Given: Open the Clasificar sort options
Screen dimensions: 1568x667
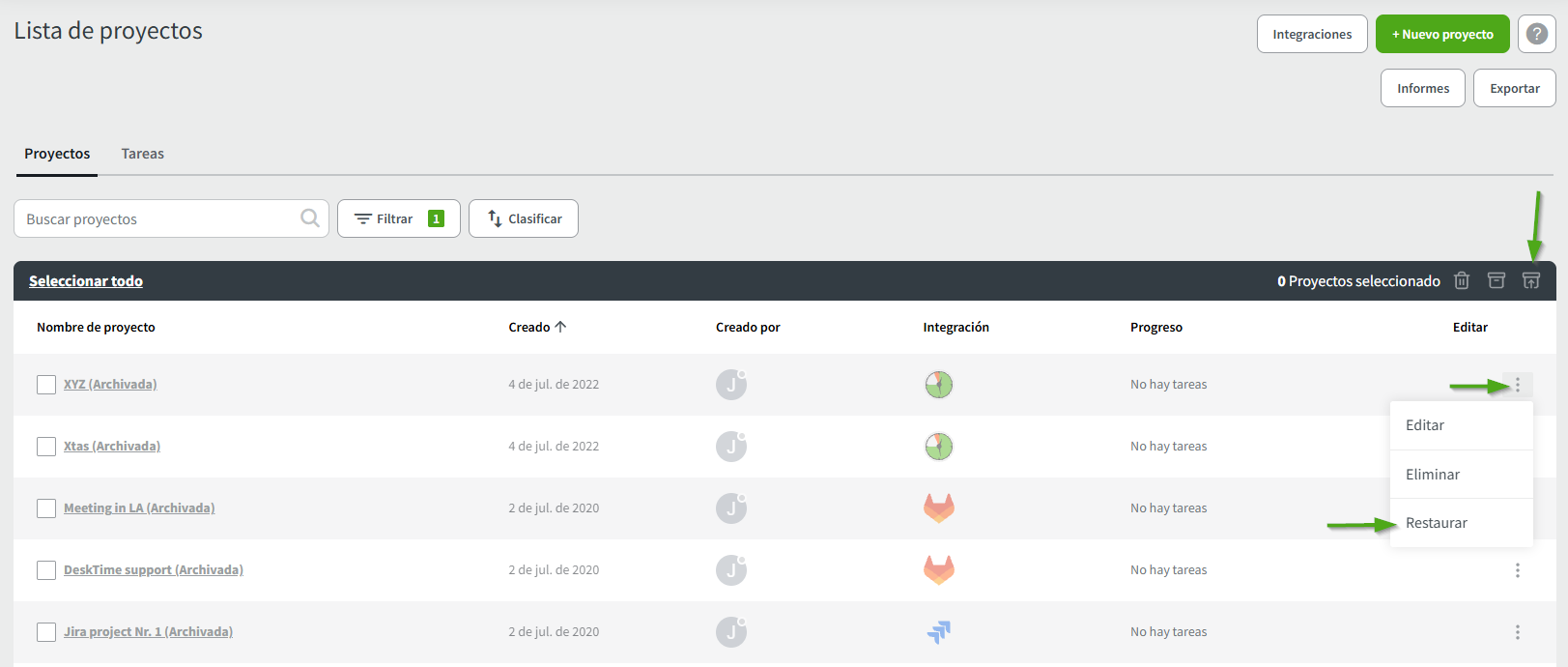Looking at the screenshot, I should click(524, 218).
